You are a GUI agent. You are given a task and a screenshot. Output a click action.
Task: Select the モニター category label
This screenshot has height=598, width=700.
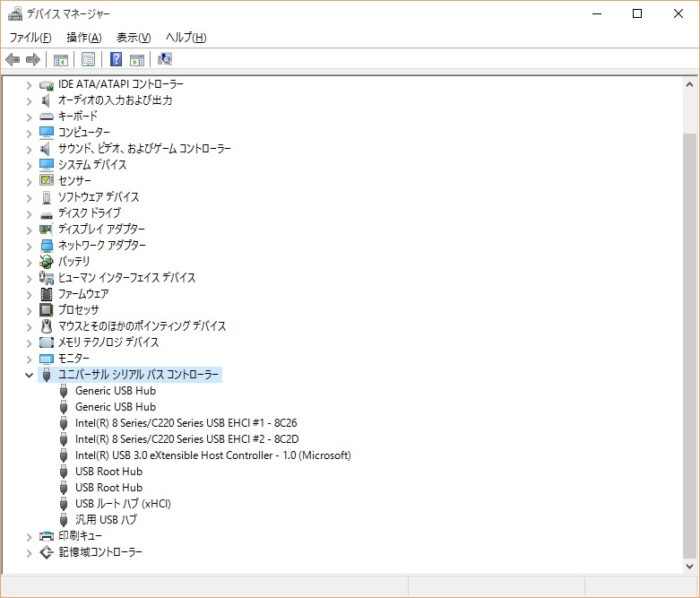click(74, 359)
